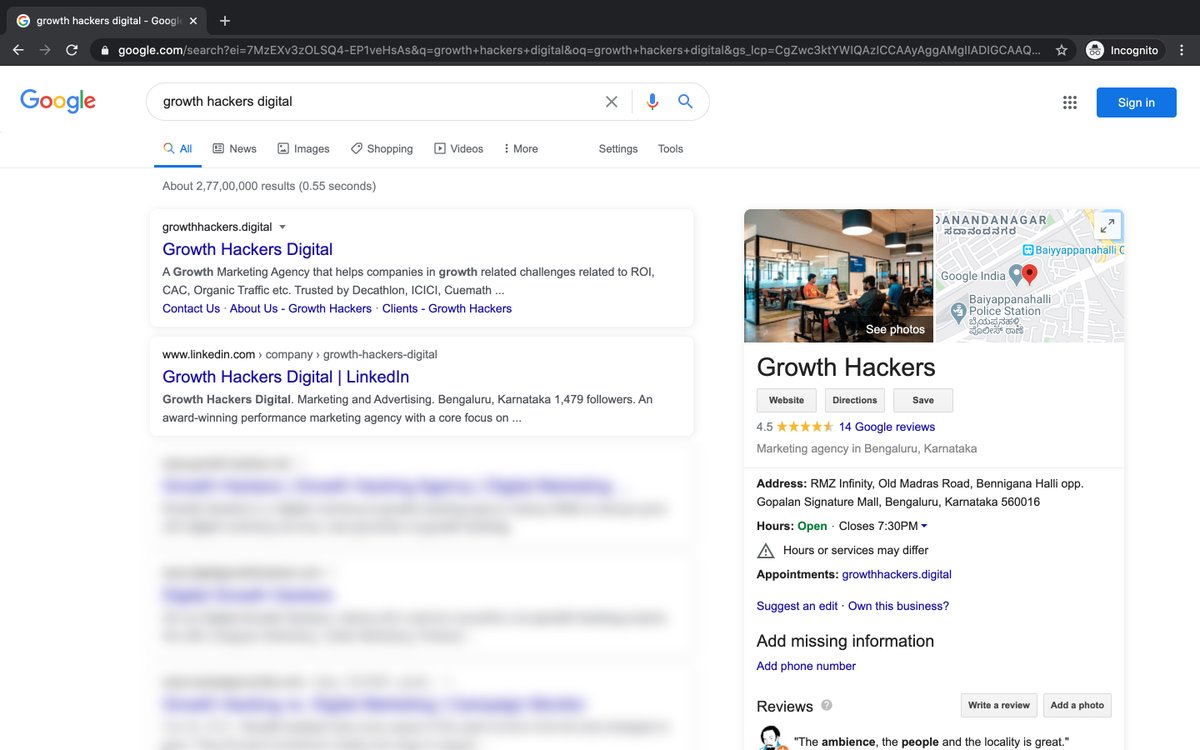
Task: Expand the map with the arrows icon
Action: pos(1107,226)
